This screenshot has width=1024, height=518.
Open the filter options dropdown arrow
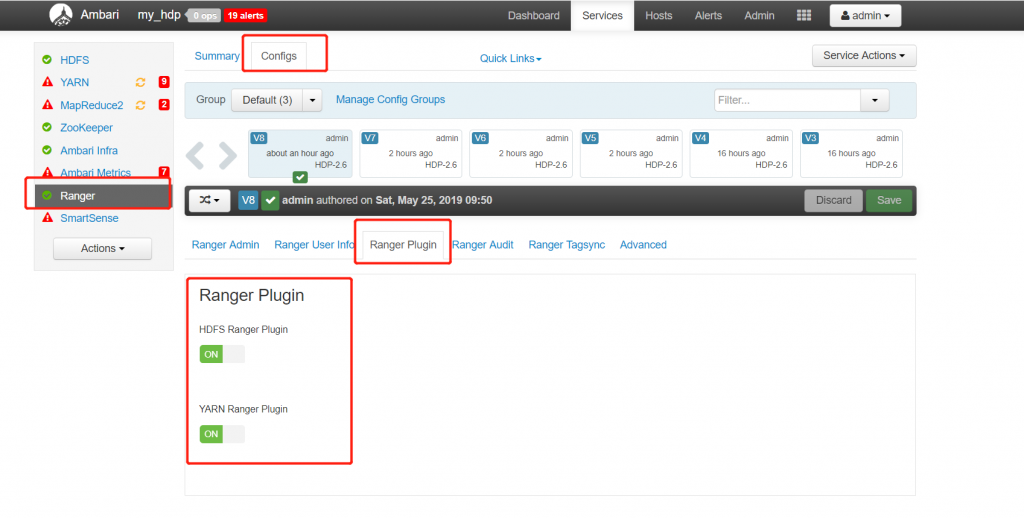tap(875, 100)
